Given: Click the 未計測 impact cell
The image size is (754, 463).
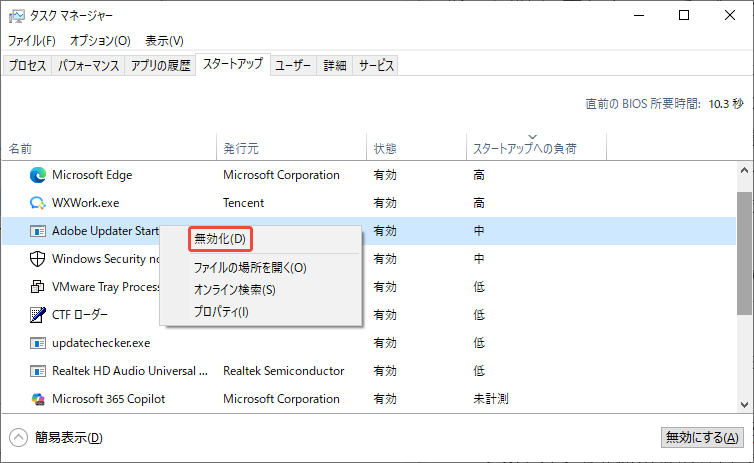Looking at the screenshot, I should pos(491,399).
